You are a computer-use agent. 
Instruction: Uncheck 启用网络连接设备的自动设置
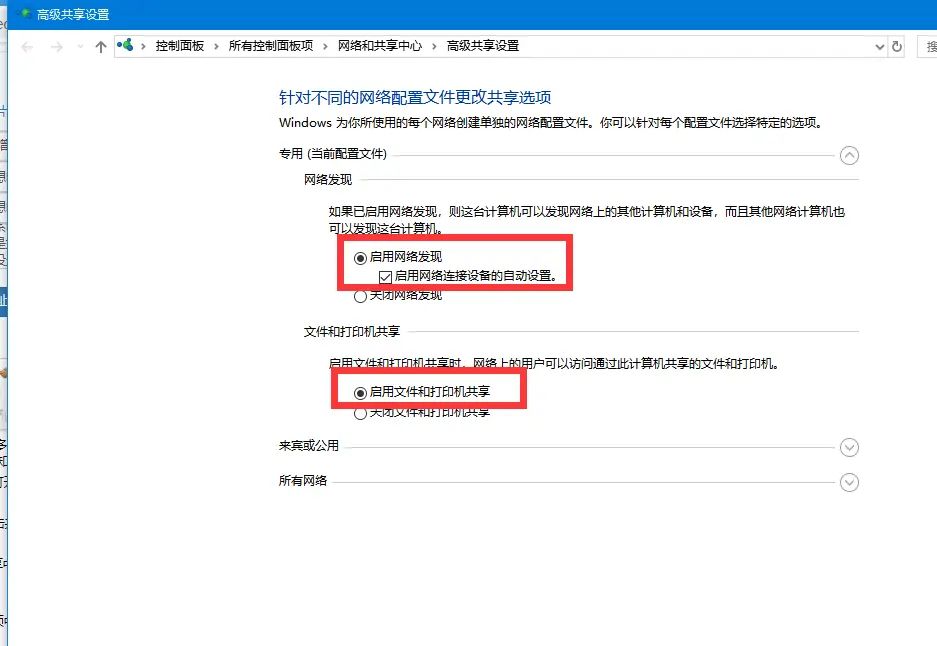pyautogui.click(x=384, y=277)
